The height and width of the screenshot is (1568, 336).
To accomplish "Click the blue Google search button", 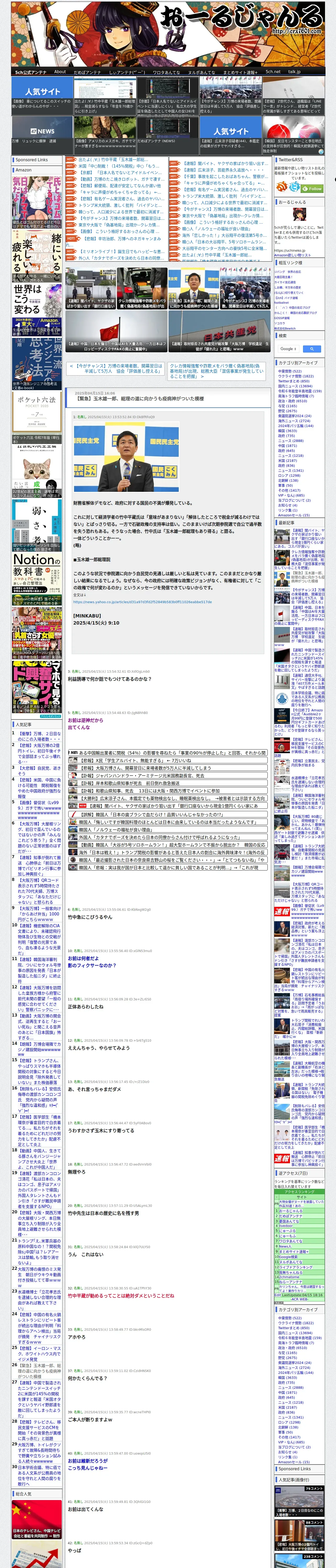I will 312,349.
